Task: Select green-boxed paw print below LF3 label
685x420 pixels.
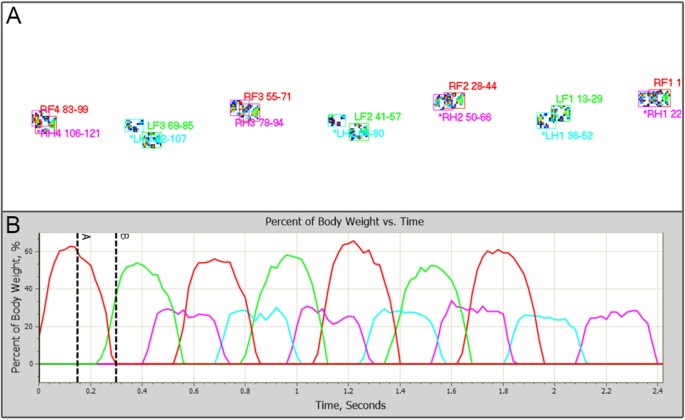Action: coord(152,140)
